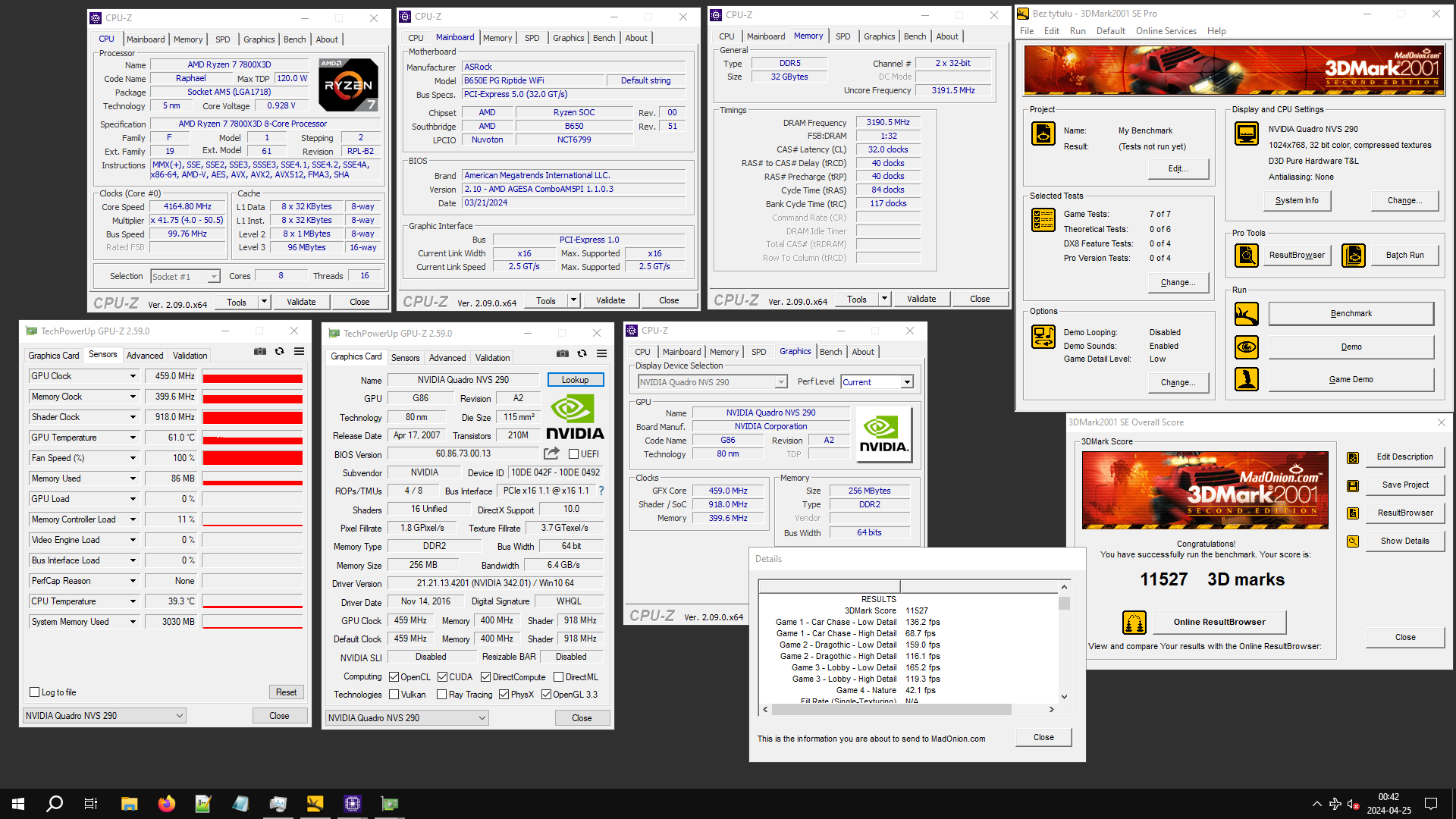This screenshot has height=819, width=1456.
Task: Toggle the CUDA checkbox
Action: point(442,677)
